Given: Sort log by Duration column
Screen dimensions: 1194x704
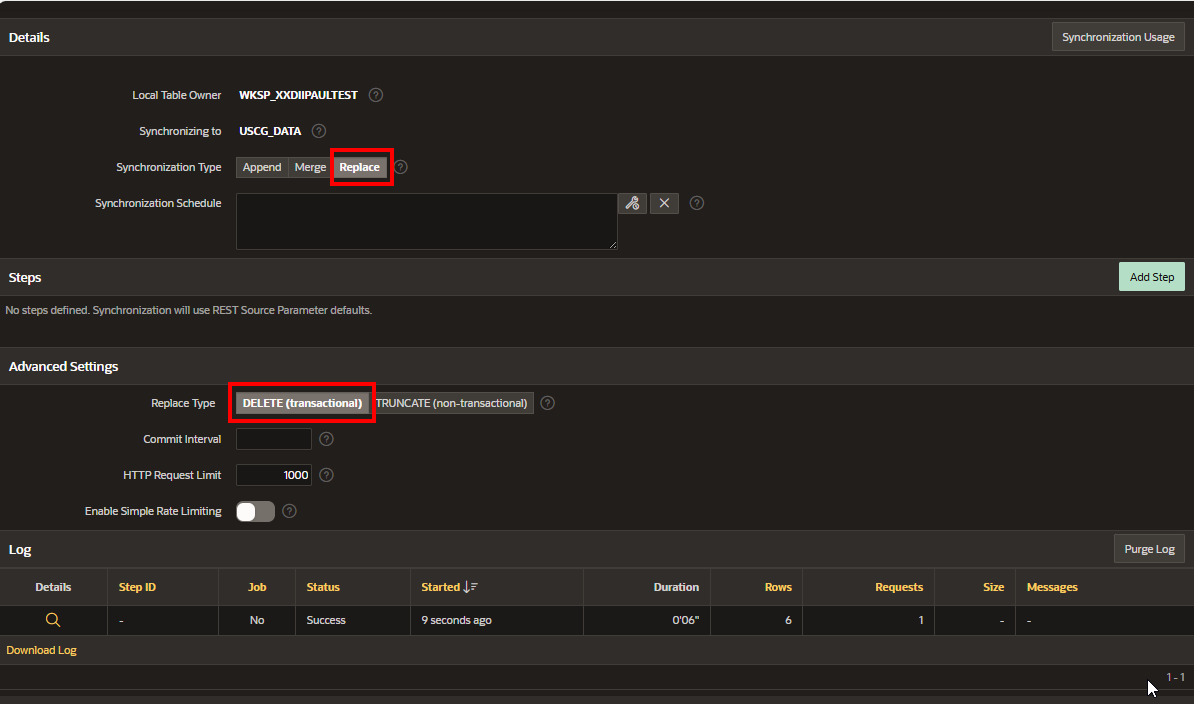Looking at the screenshot, I should pyautogui.click(x=675, y=587).
